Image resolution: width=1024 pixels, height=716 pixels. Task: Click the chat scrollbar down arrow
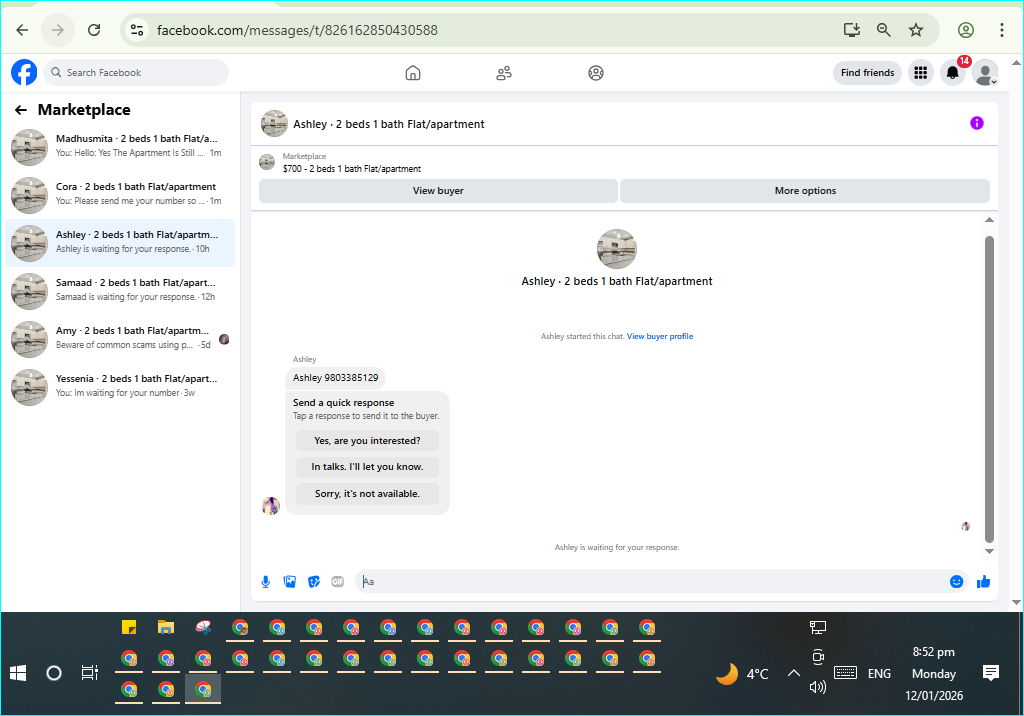989,551
